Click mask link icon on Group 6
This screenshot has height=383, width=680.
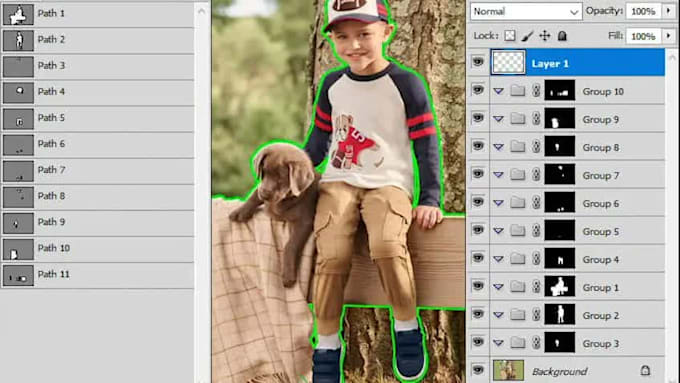pyautogui.click(x=536, y=203)
